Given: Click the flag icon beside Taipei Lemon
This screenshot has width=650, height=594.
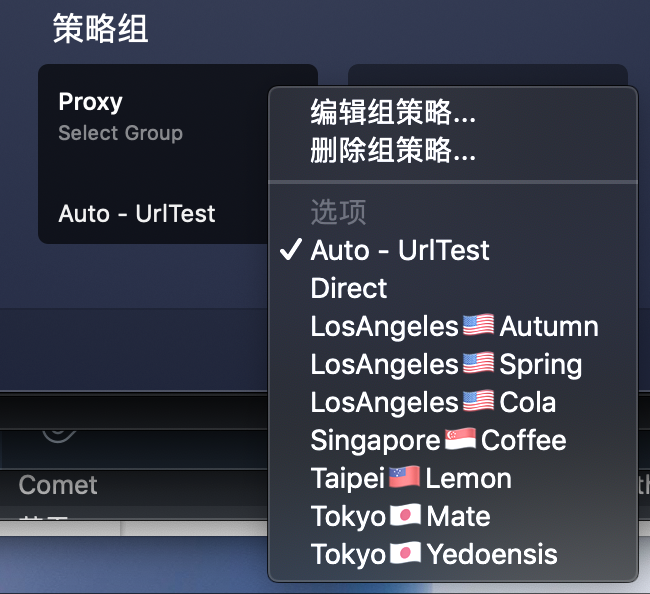Looking at the screenshot, I should click(x=404, y=478).
